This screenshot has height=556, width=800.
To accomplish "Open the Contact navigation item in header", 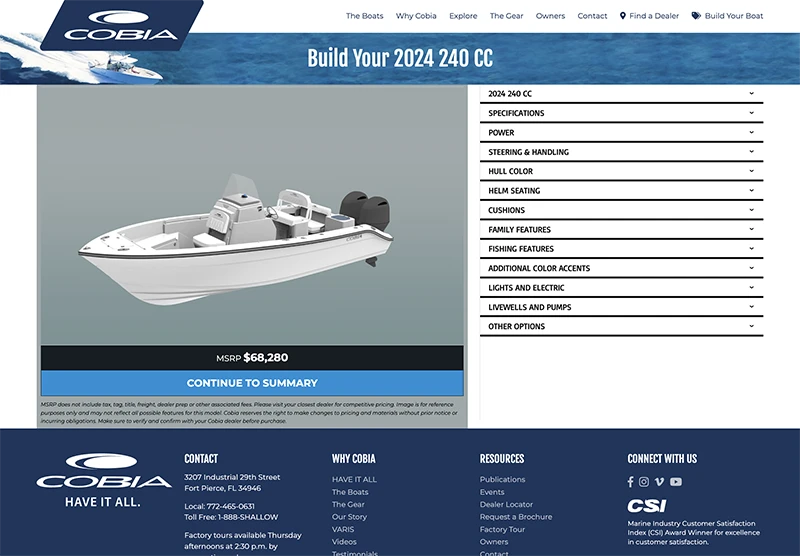I will pos(592,16).
